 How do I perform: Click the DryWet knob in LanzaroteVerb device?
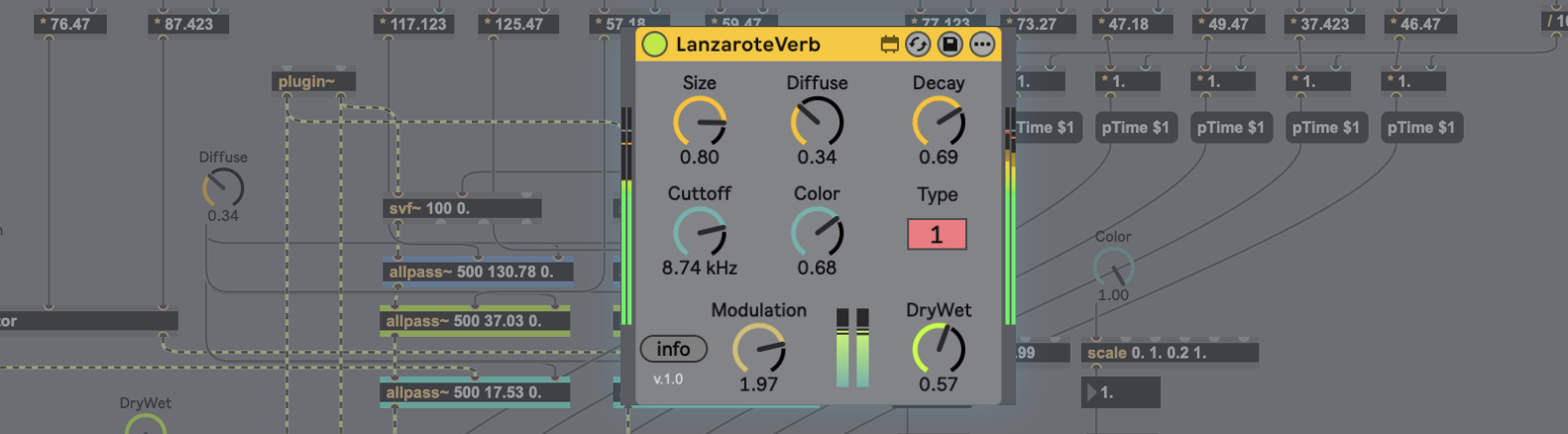[x=938, y=350]
